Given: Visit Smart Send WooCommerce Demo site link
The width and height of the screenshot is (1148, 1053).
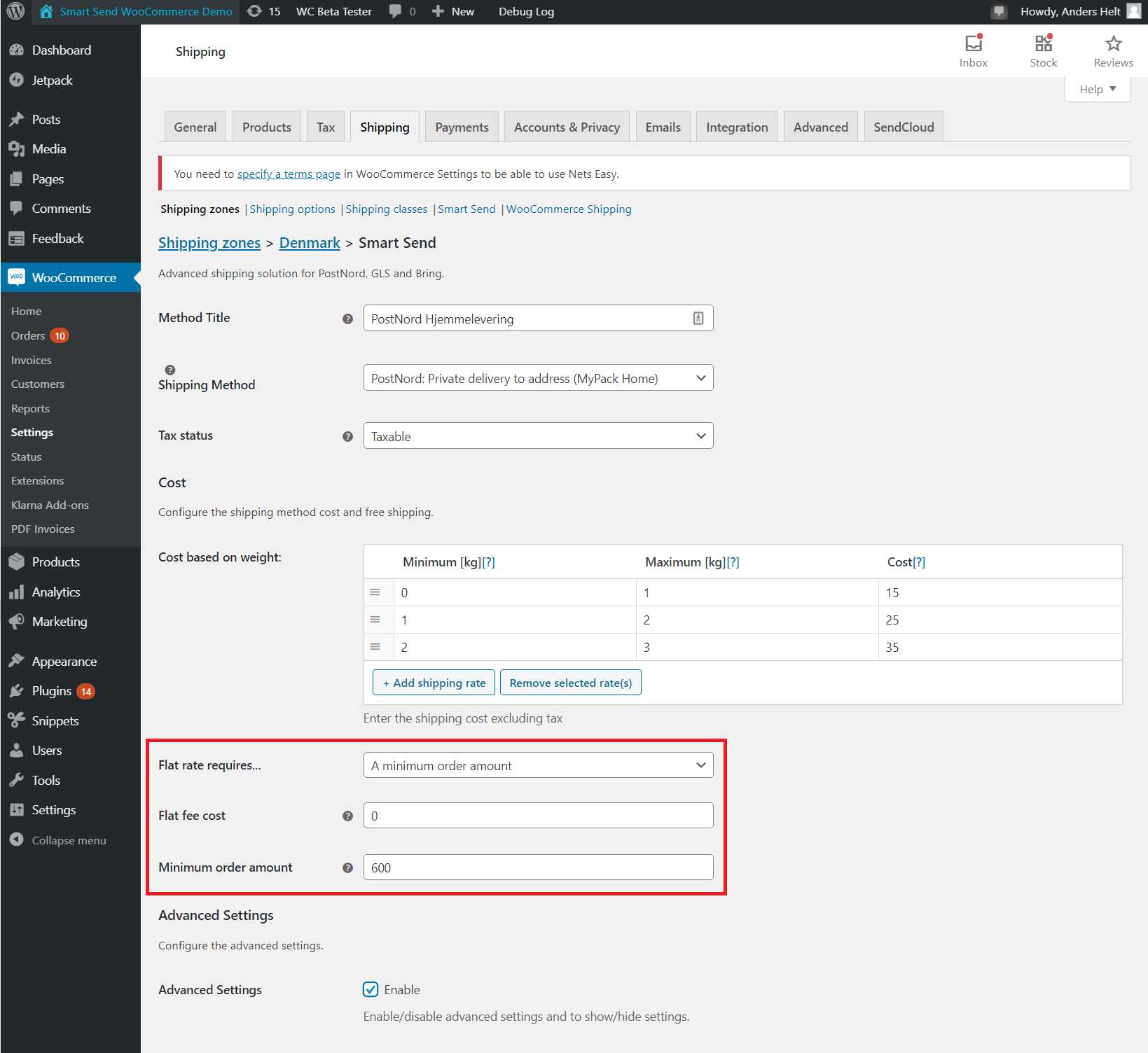Looking at the screenshot, I should point(136,11).
